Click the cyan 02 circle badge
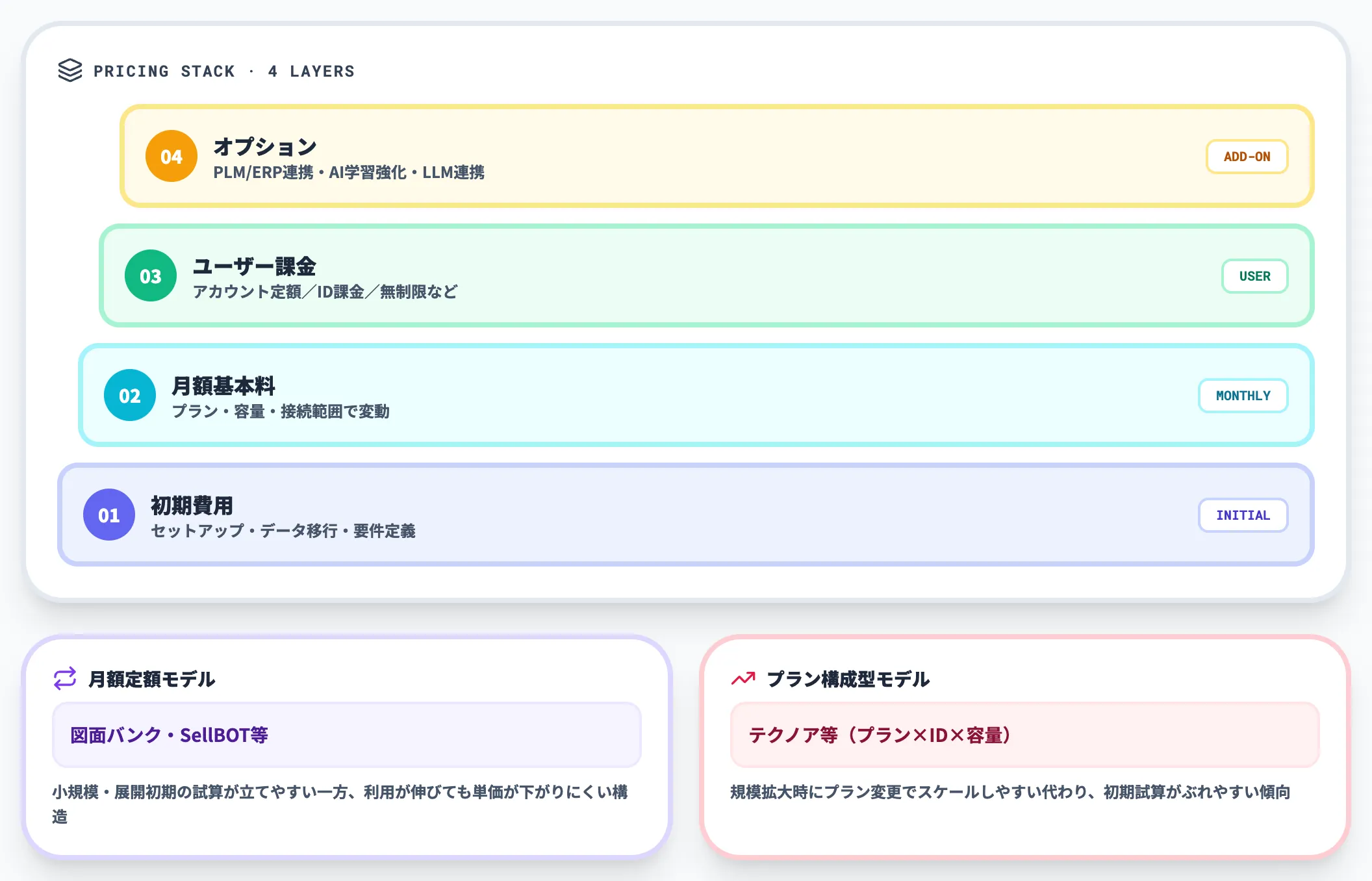The height and width of the screenshot is (881, 1372). pyautogui.click(x=130, y=395)
